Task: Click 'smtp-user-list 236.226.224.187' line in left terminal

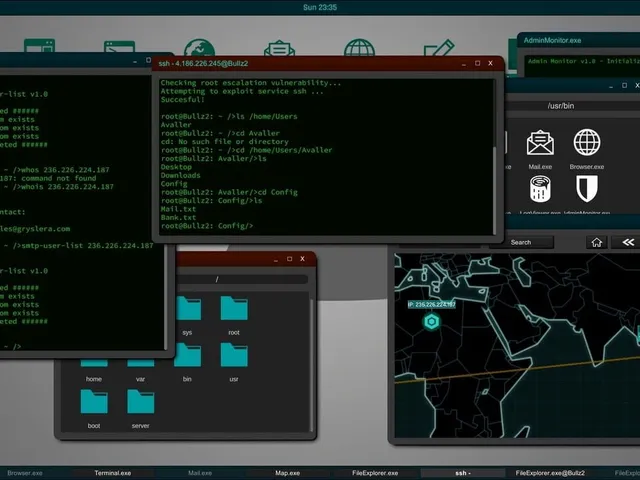Action: 77,246
